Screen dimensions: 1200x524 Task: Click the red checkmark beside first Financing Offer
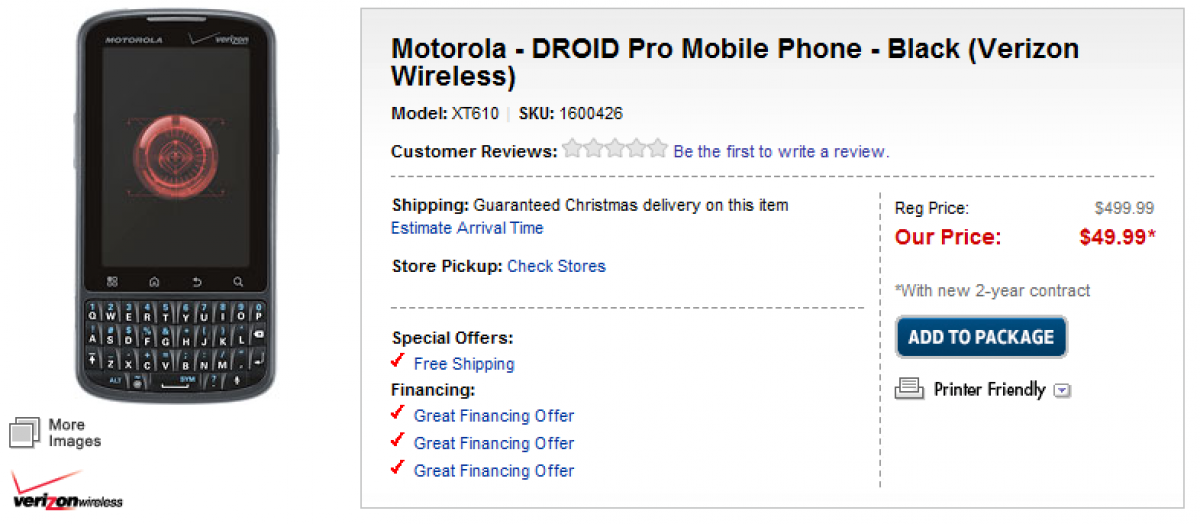pyautogui.click(x=398, y=413)
